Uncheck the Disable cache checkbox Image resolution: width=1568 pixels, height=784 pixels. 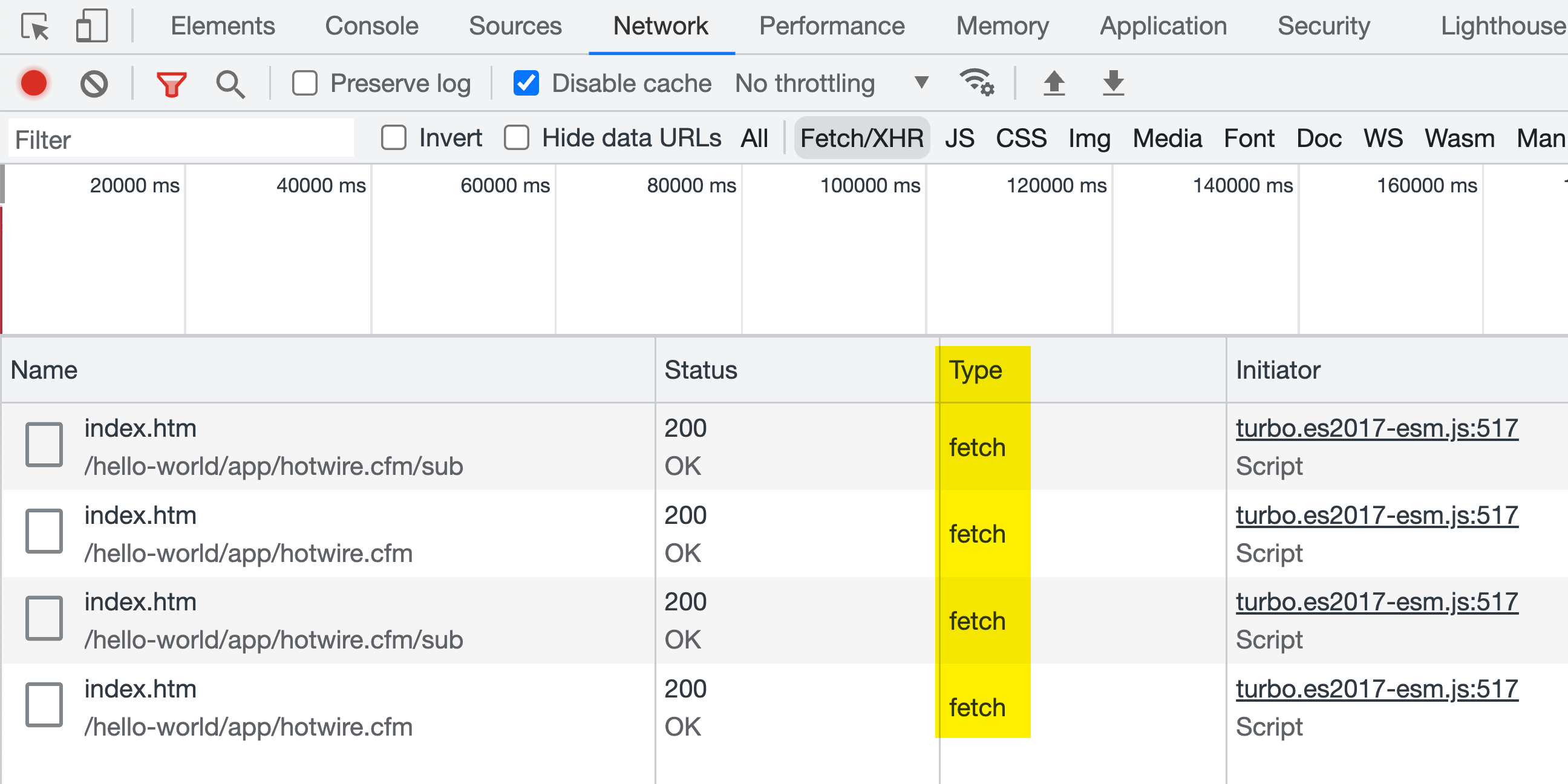pos(526,83)
